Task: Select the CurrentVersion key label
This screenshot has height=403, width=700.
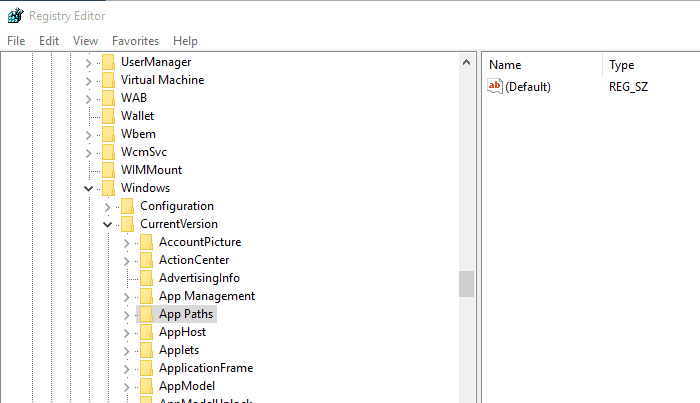Action: click(x=179, y=224)
